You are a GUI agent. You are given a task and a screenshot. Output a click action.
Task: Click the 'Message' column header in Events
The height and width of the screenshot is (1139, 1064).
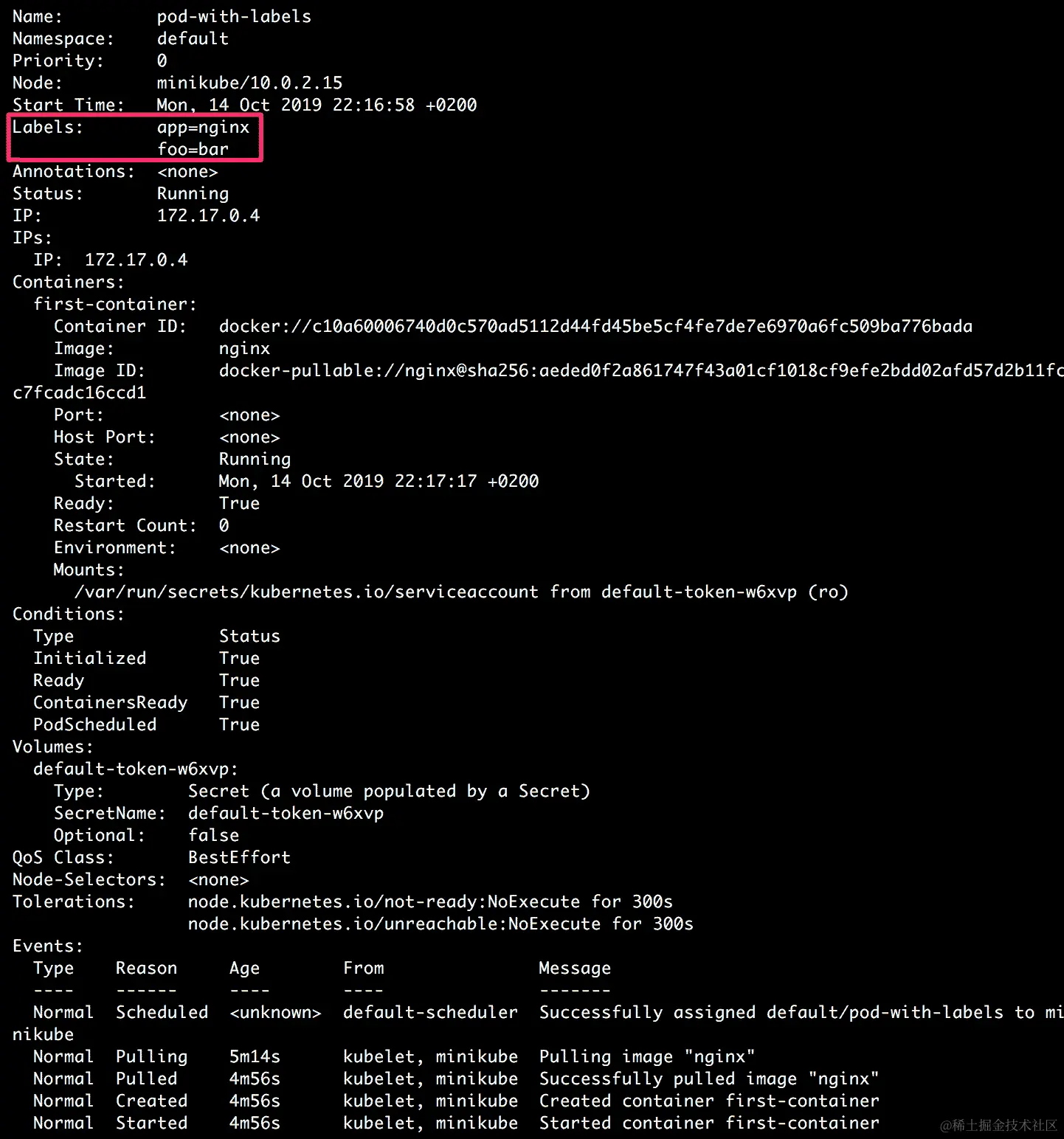click(x=575, y=968)
